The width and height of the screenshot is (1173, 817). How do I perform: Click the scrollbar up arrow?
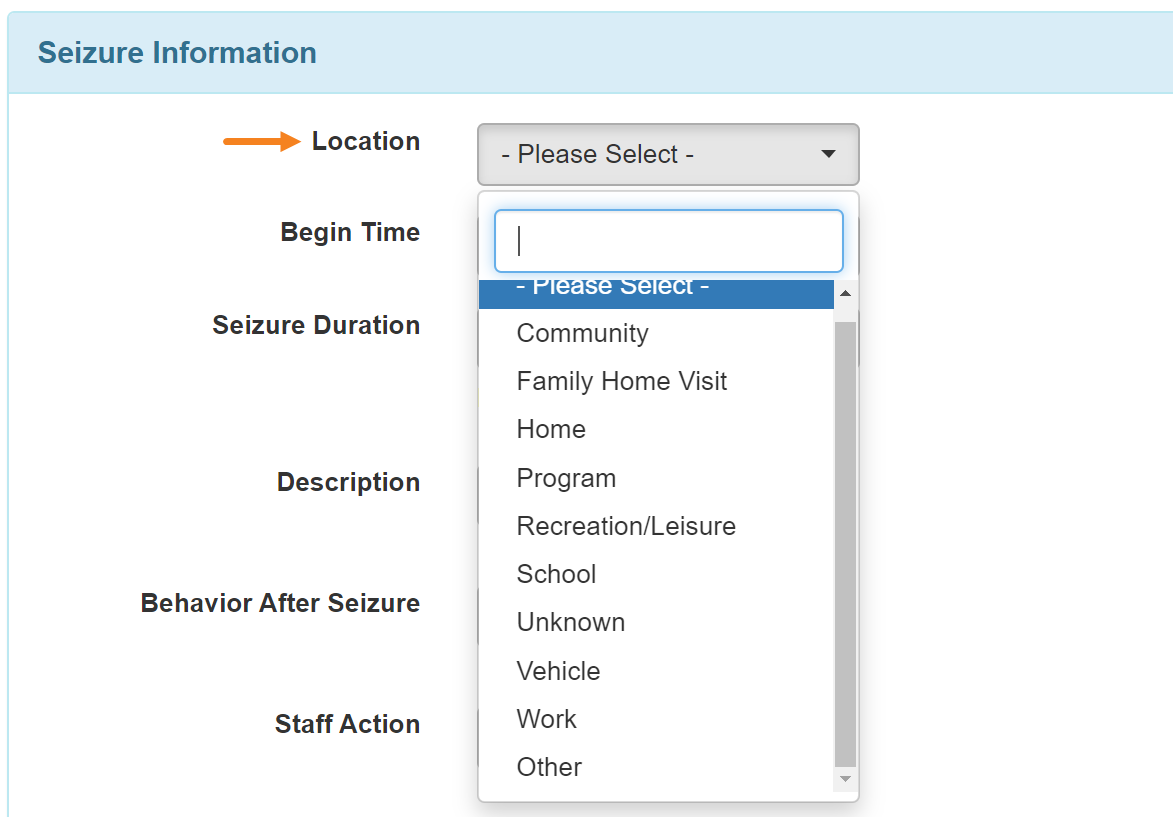tap(845, 293)
